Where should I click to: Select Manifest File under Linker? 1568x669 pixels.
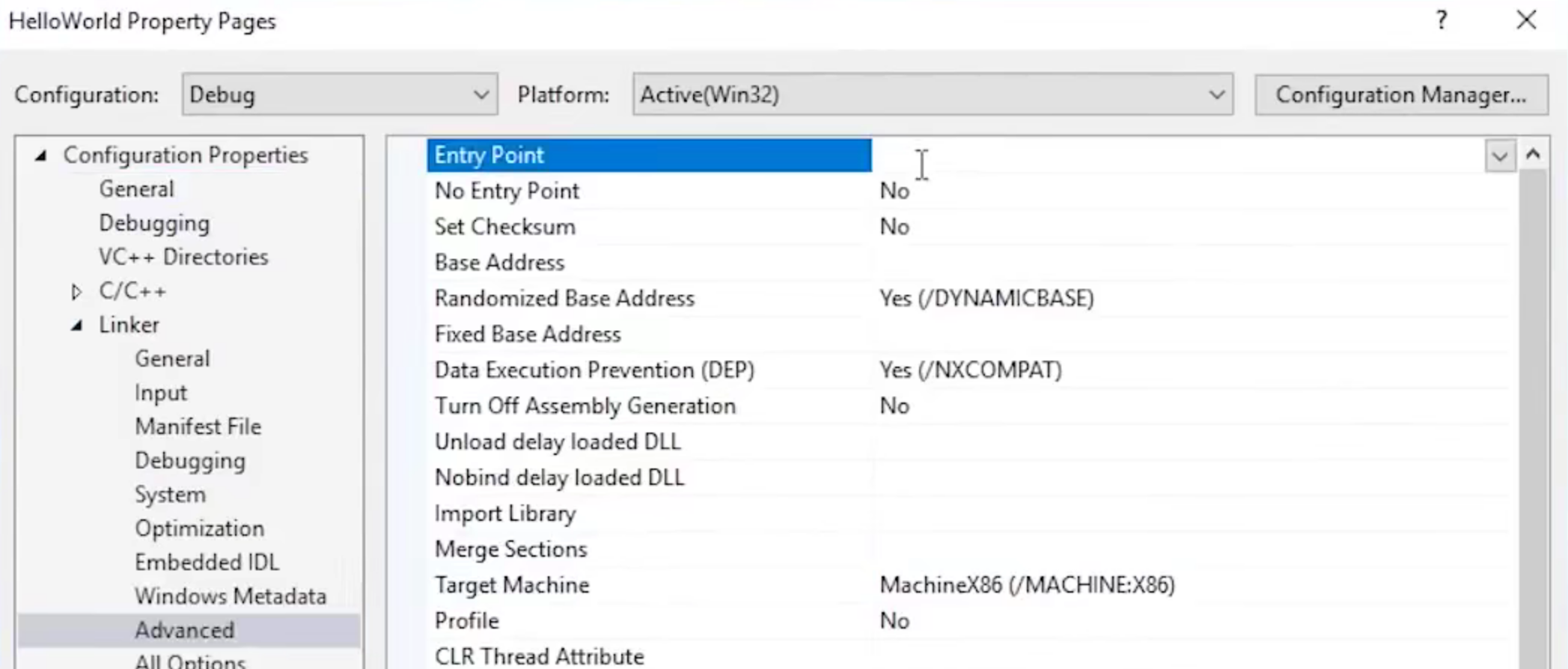coord(198,427)
